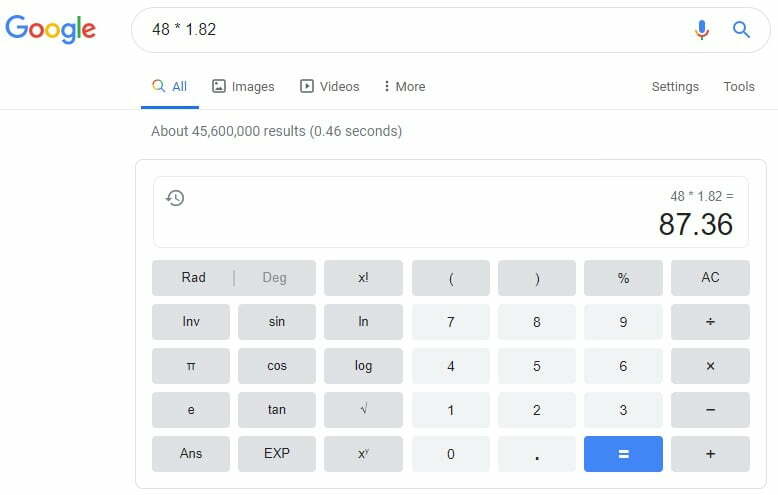Toggle the Inv inverse functions key
This screenshot has width=778, height=495.
pos(191,322)
